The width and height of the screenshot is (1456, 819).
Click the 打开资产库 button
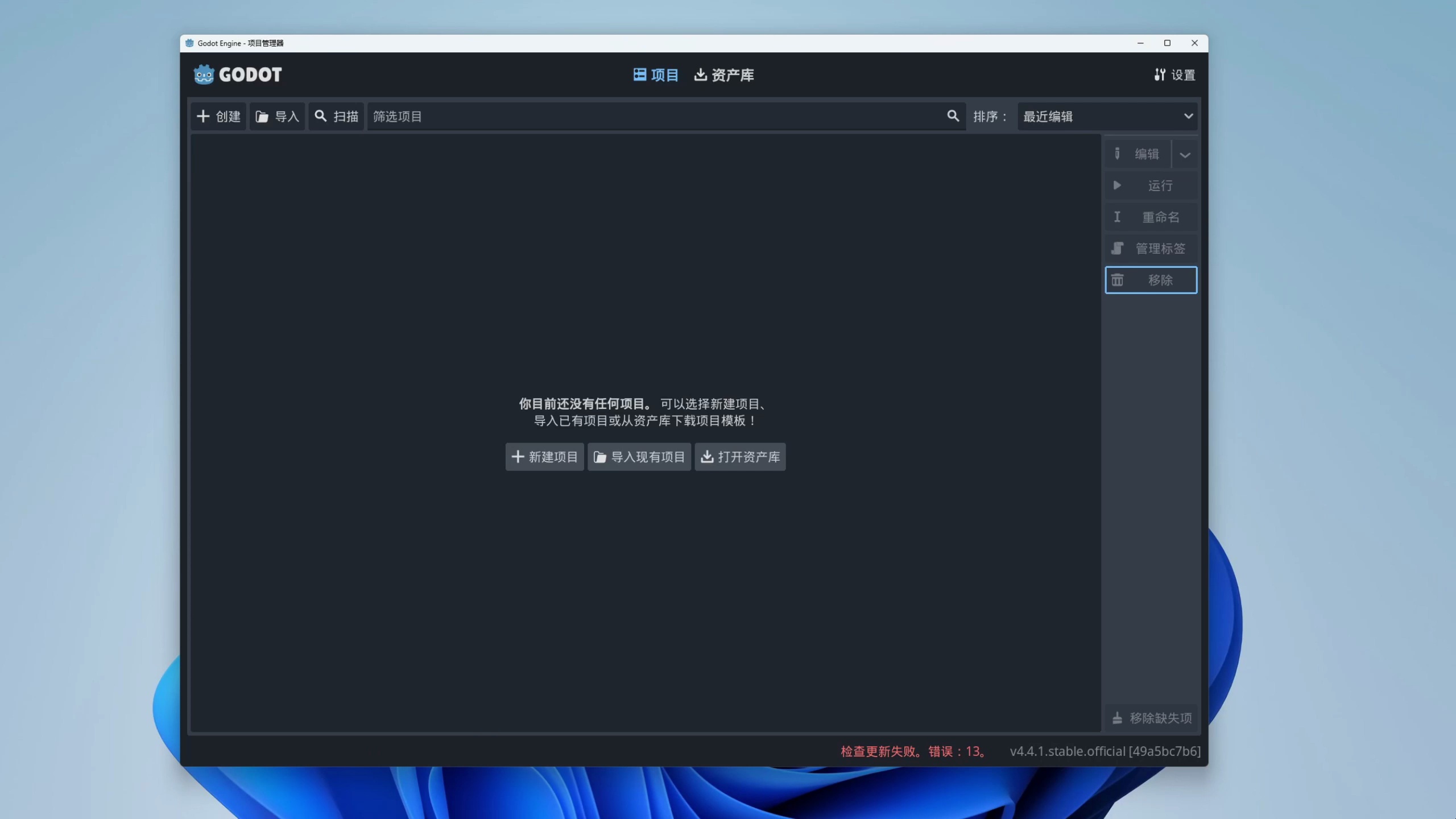739,456
